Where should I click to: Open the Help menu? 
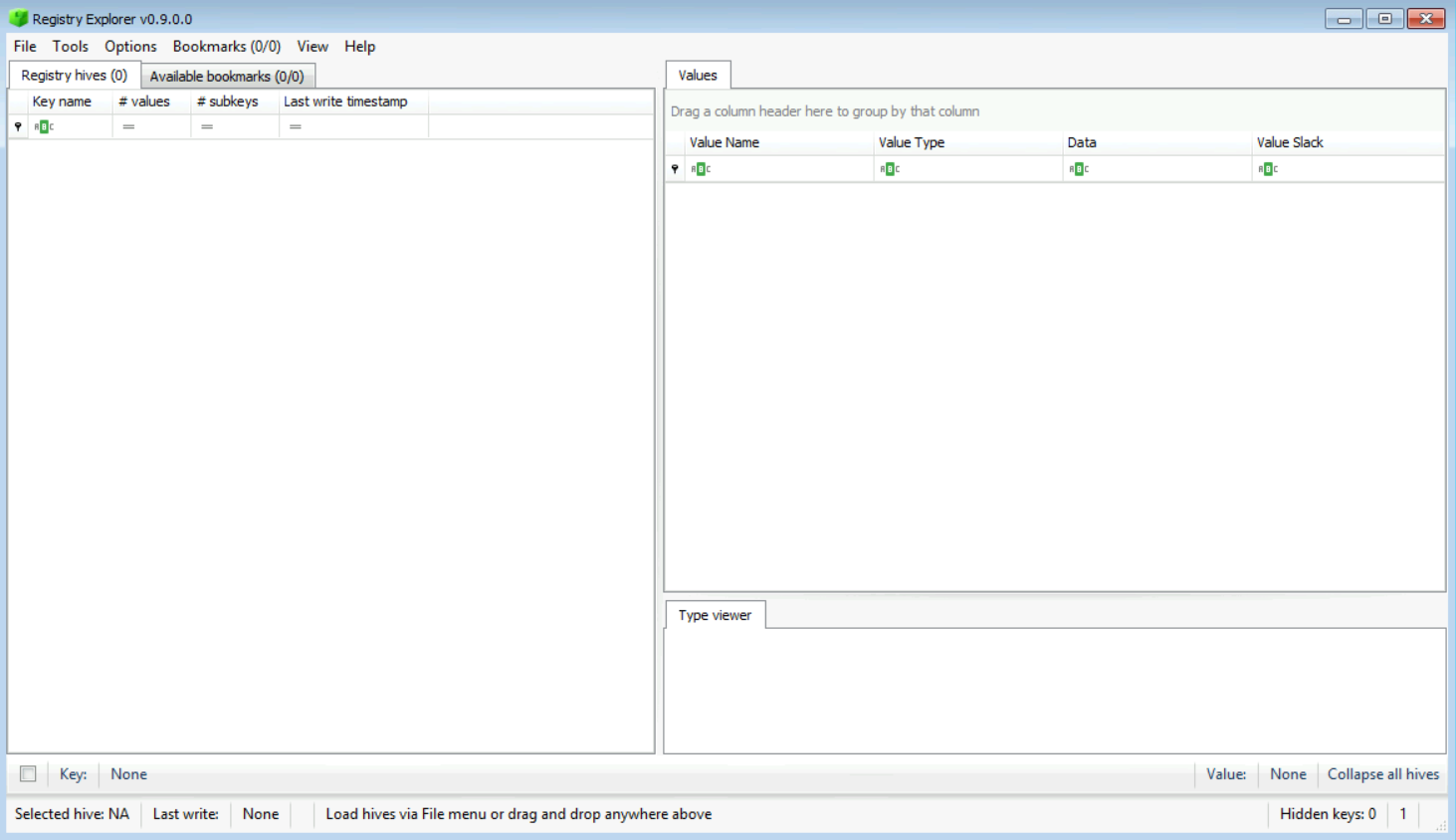360,47
